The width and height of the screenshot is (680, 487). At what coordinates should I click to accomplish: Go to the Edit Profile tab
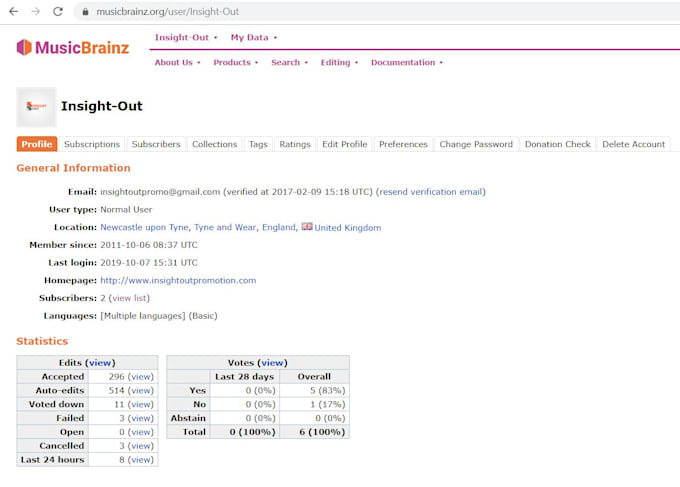pos(345,144)
